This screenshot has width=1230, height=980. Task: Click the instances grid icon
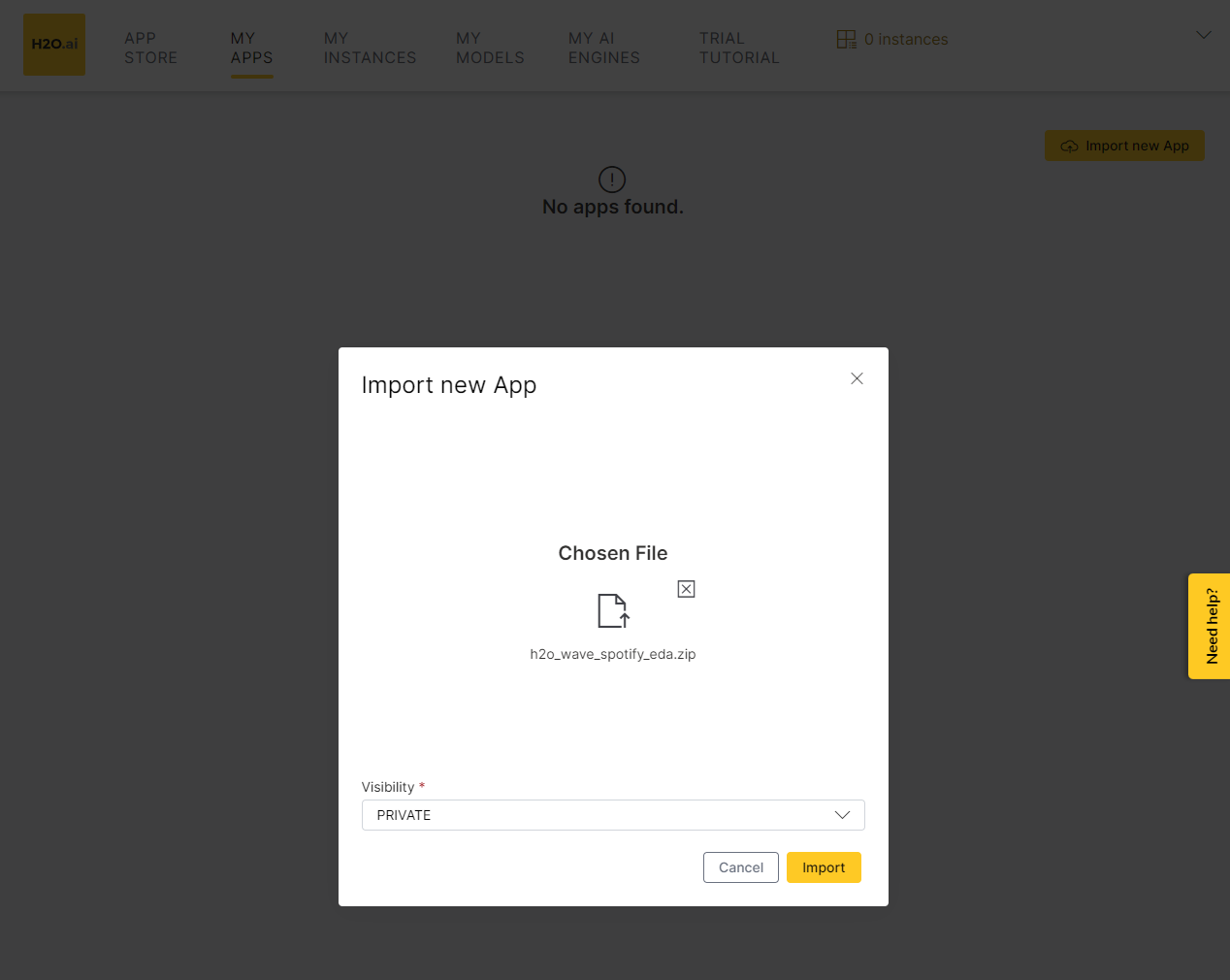[x=846, y=39]
